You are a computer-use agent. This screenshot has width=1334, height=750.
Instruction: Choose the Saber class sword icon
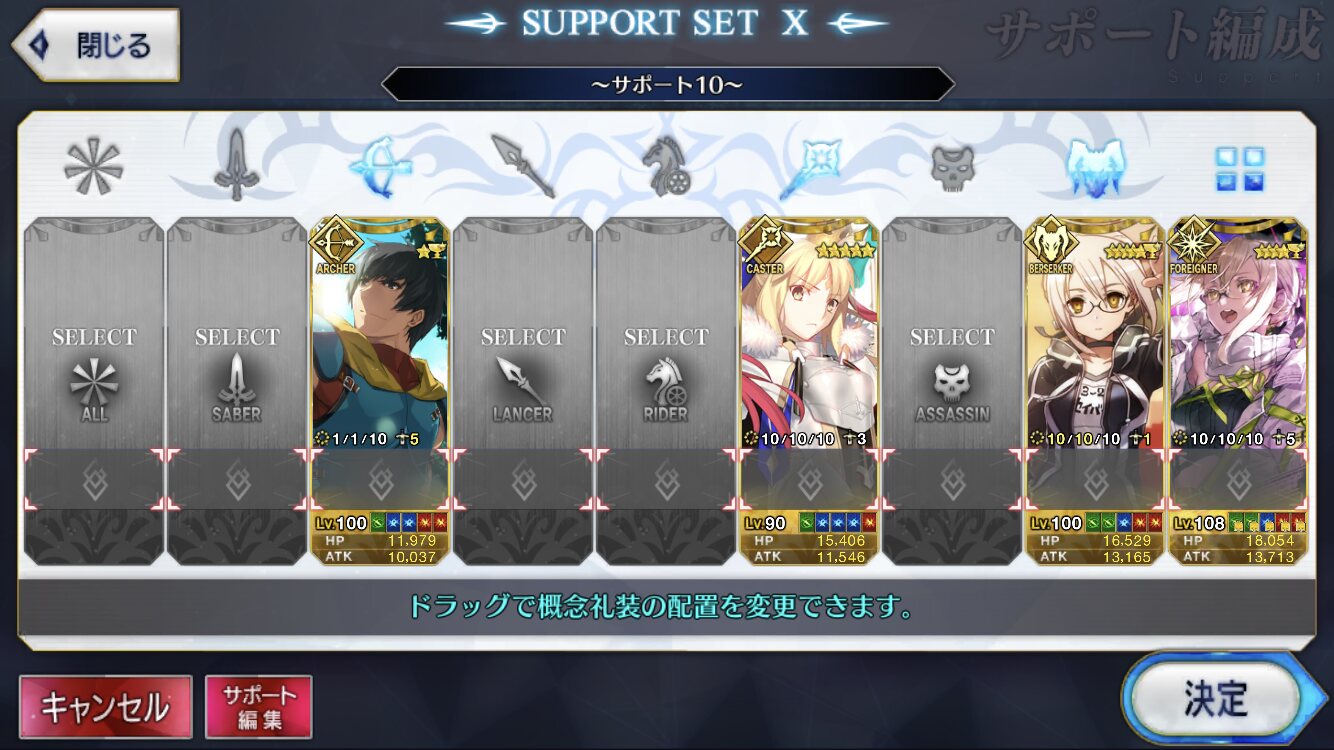(236, 167)
